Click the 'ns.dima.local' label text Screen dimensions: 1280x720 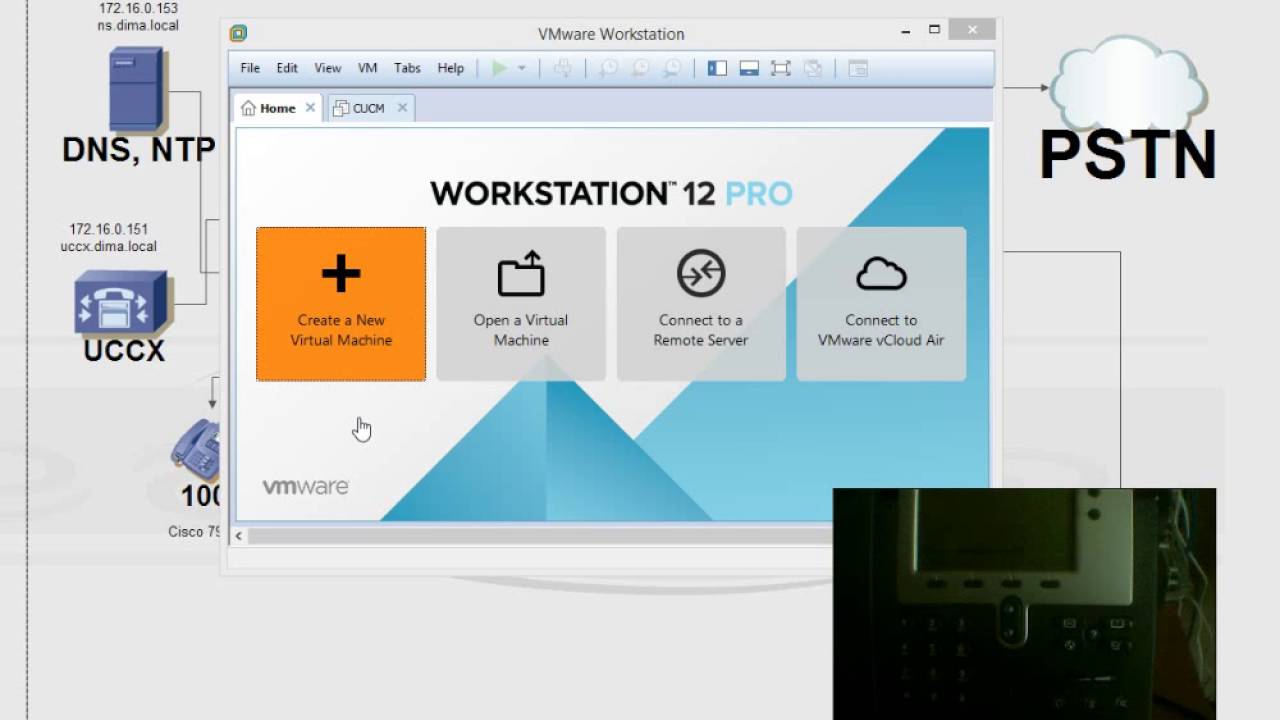click(138, 25)
